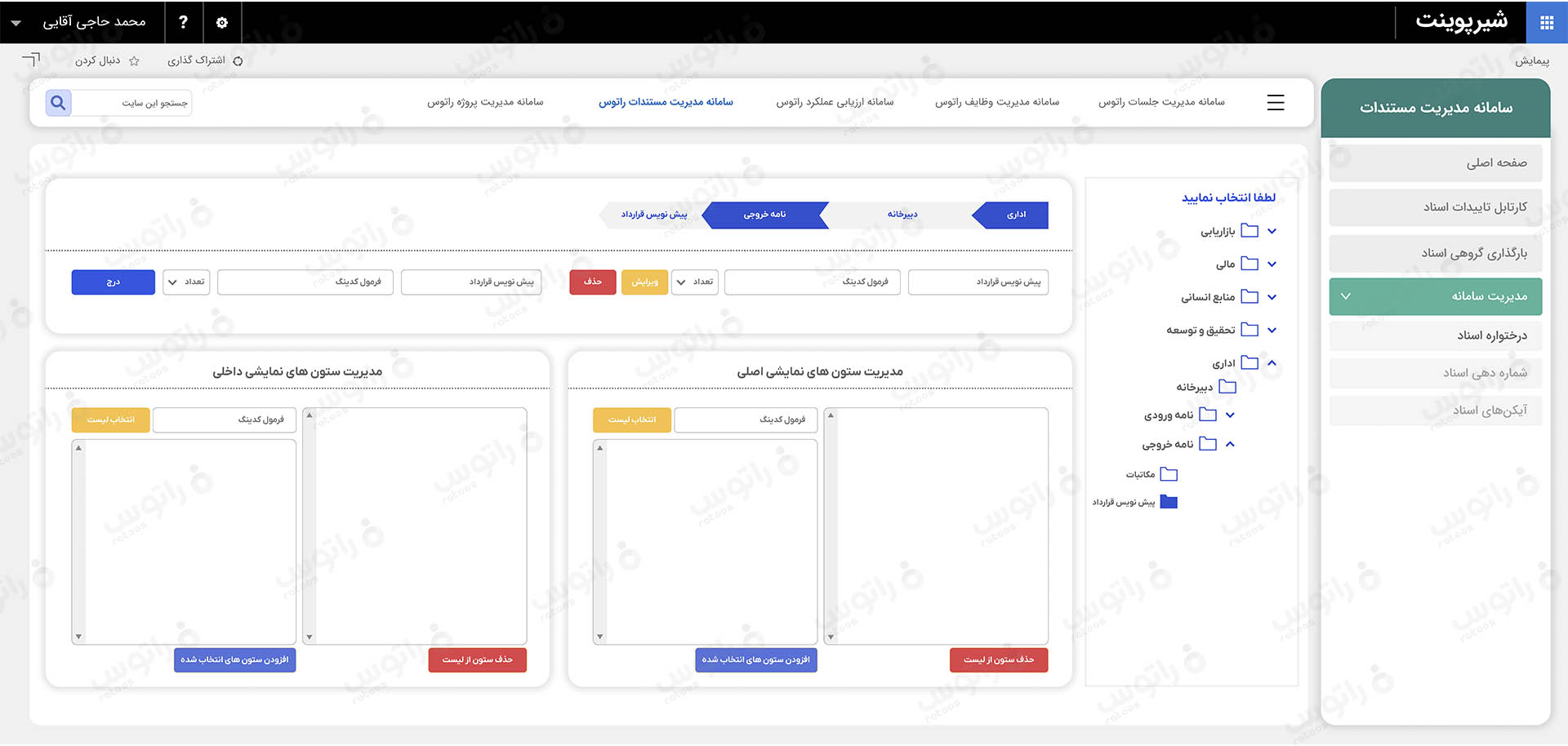Open the SharePoint app launcher grid icon

[1546, 23]
